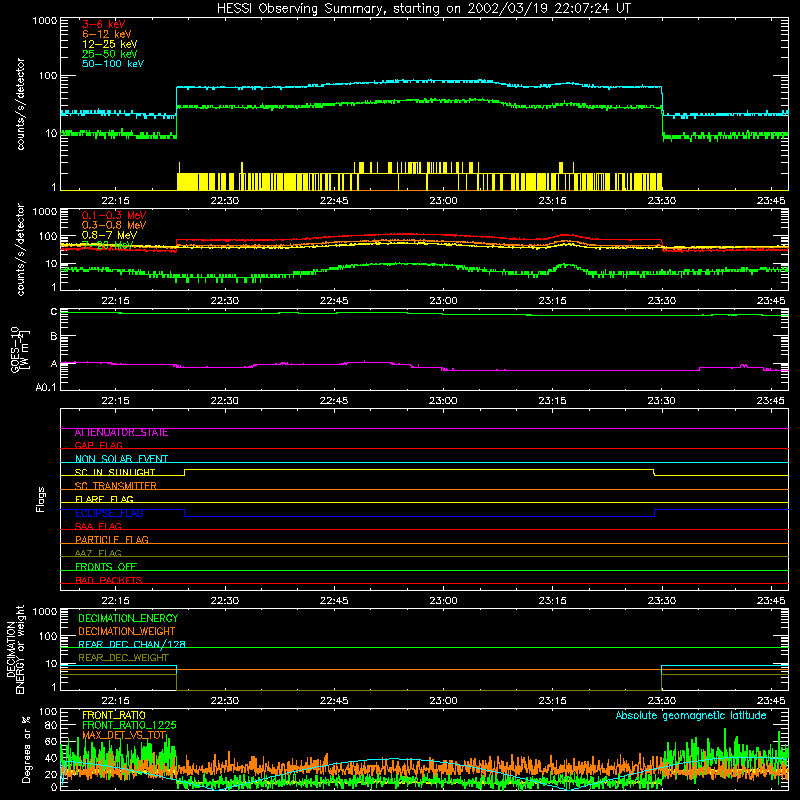
Task: Click the SC_TRANSMITTER flag label
Action: (x=116, y=486)
